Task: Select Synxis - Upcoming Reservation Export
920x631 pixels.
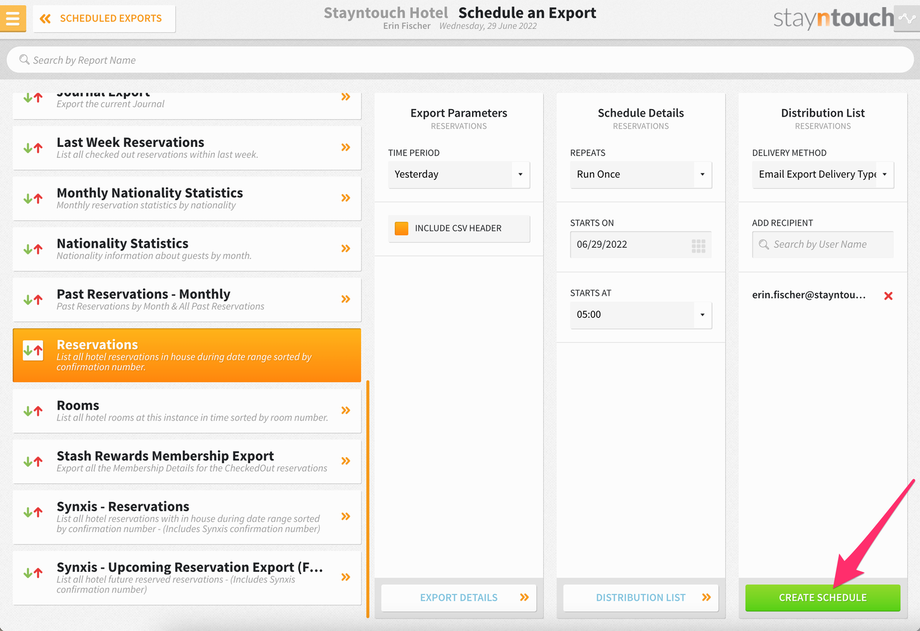Action: point(187,578)
